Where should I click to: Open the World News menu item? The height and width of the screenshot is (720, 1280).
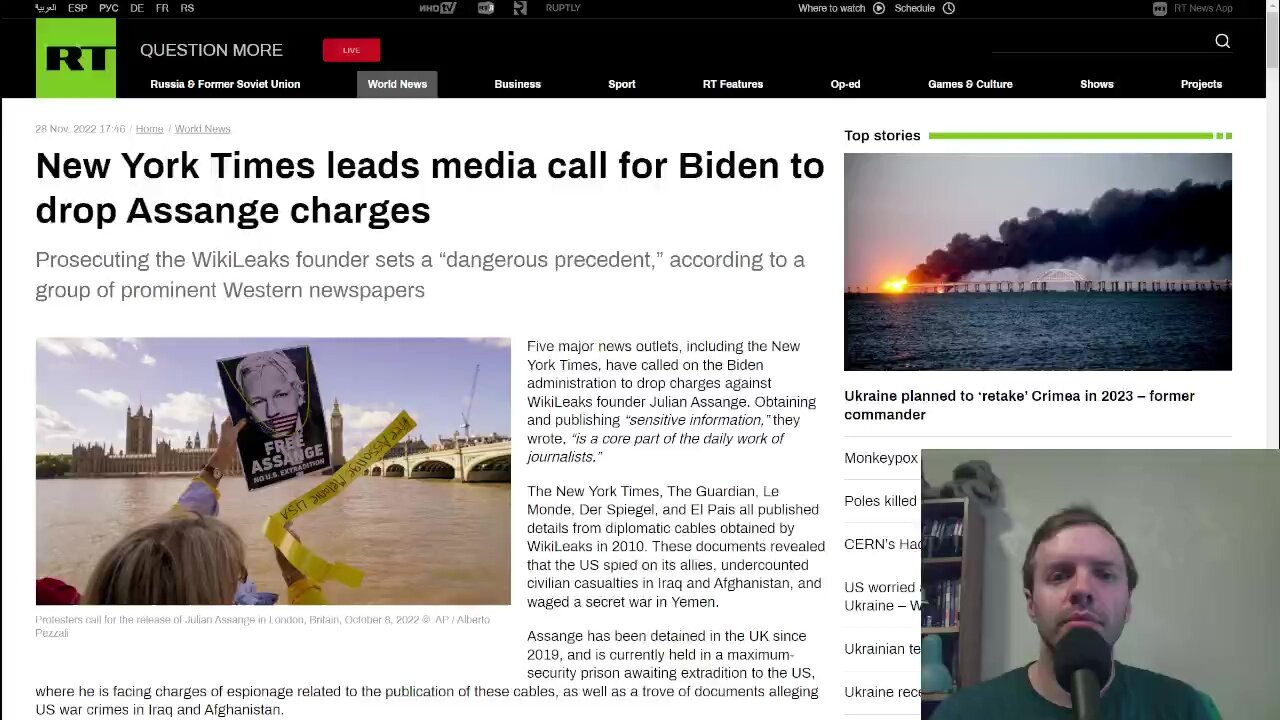[x=397, y=84]
